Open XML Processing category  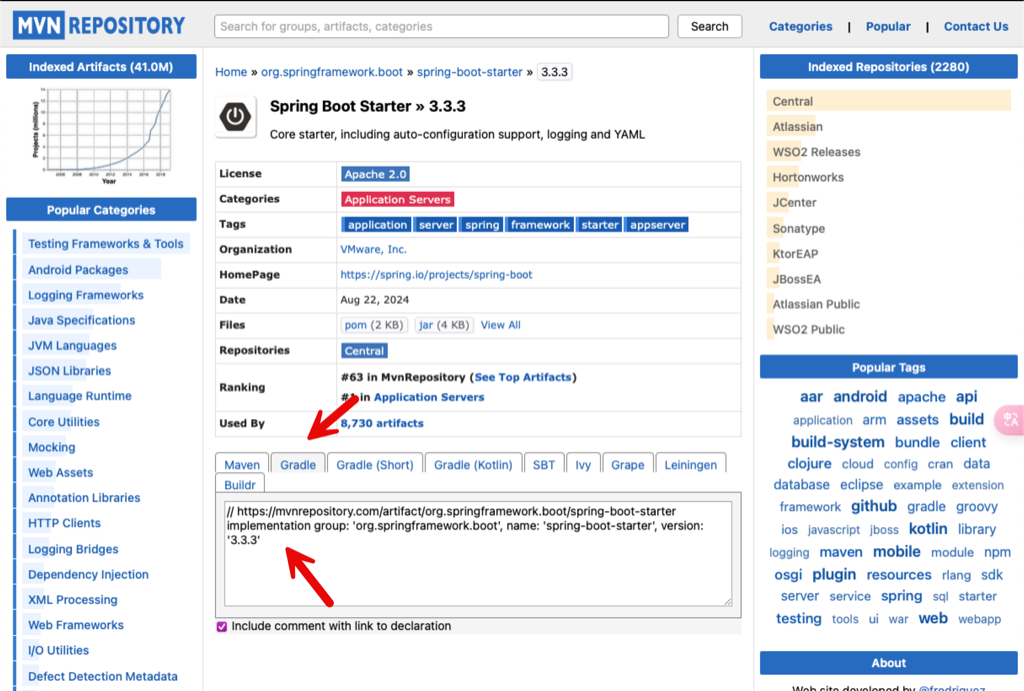(x=73, y=600)
